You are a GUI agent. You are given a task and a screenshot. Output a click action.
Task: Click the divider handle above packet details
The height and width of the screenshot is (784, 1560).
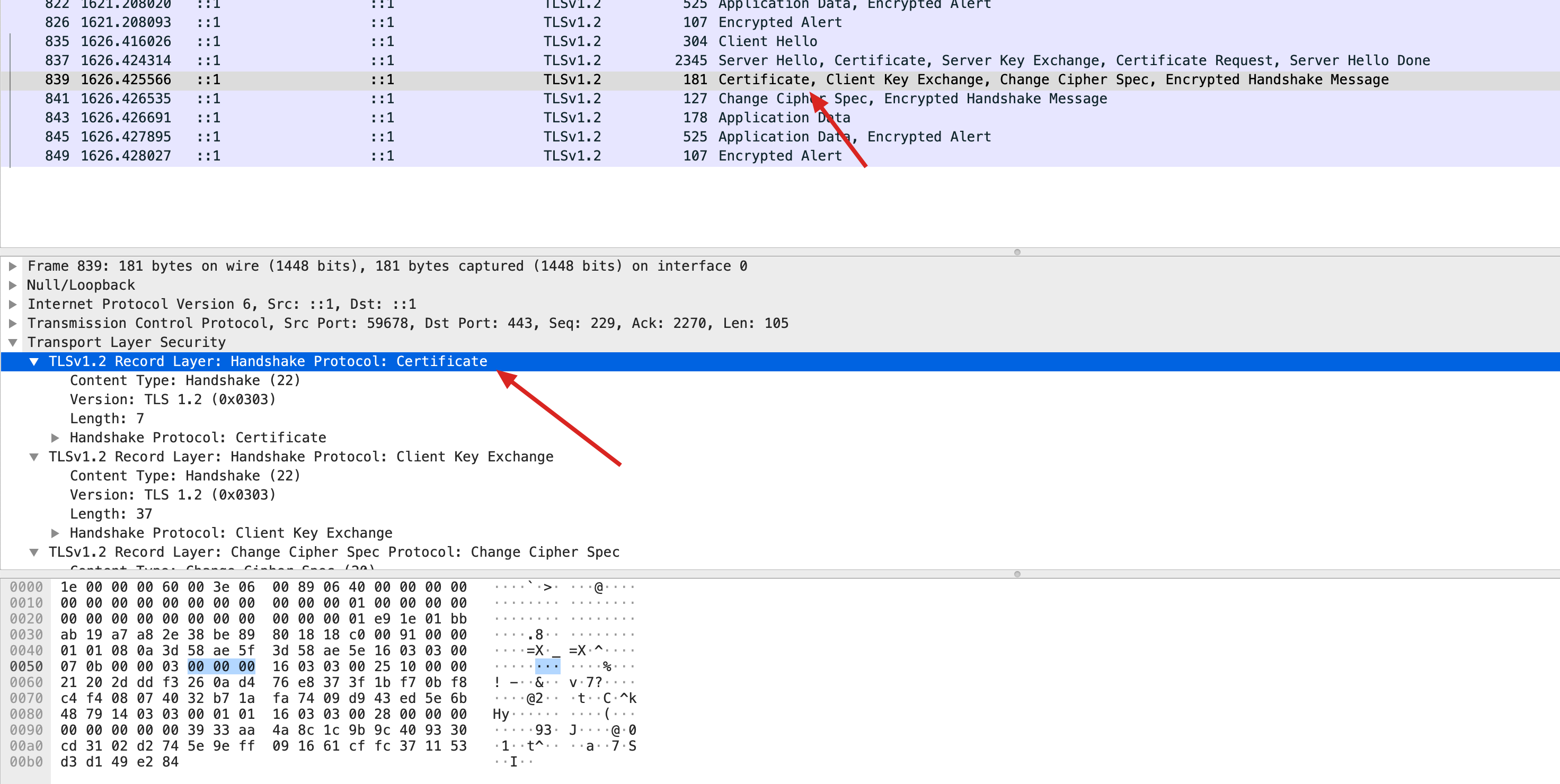[1017, 252]
